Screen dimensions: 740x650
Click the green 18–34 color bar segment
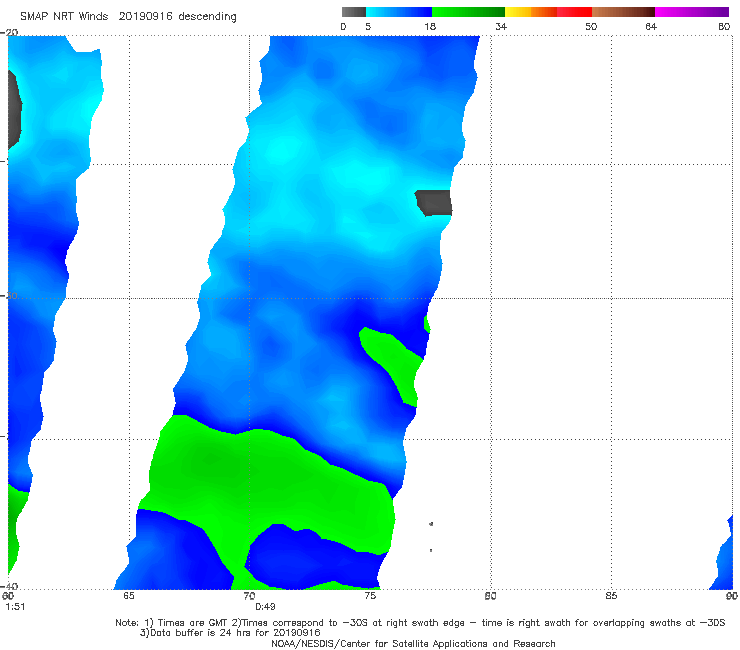468,12
